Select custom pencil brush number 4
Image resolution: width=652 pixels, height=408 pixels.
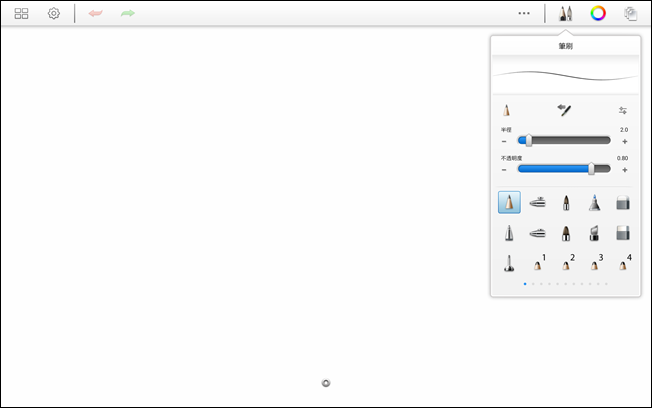625,262
